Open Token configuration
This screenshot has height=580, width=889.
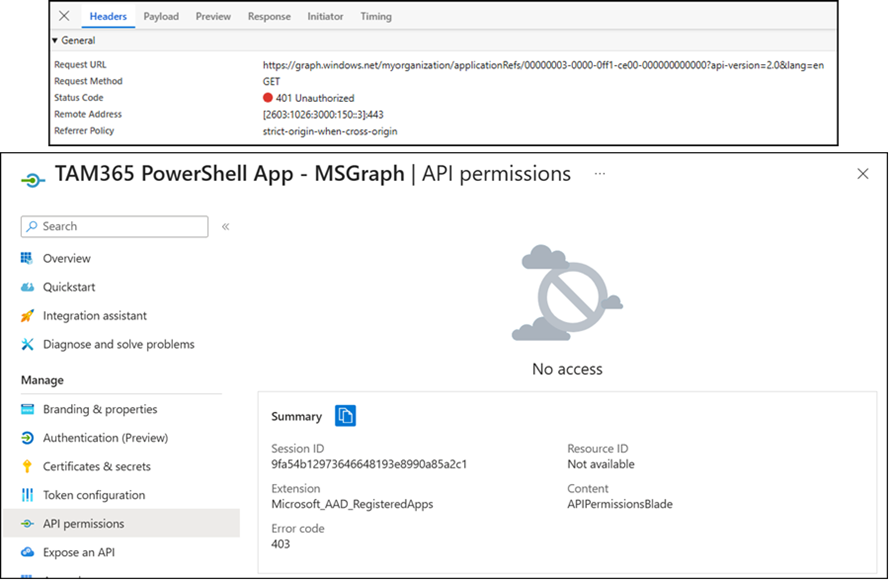tap(94, 495)
